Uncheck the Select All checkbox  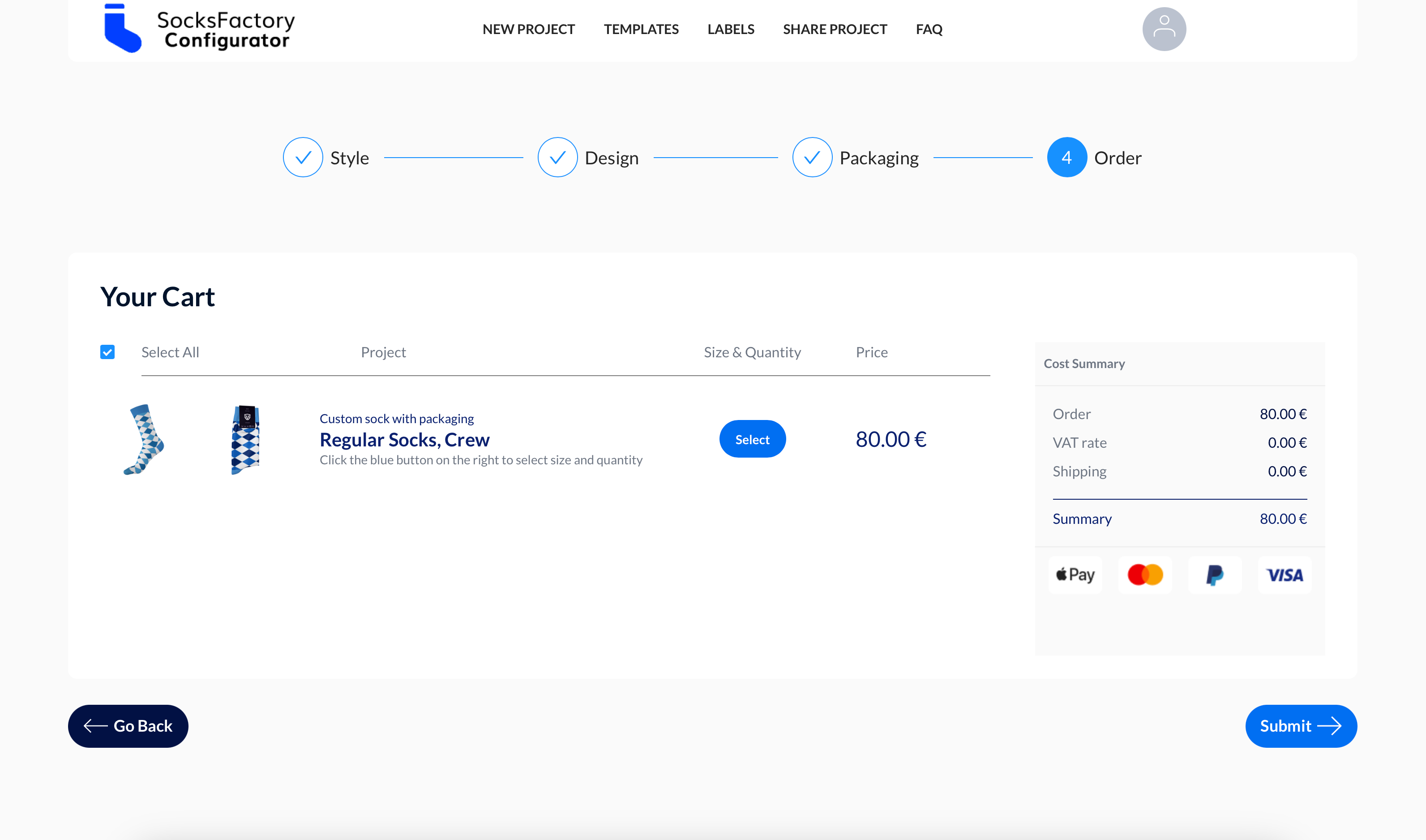(x=107, y=352)
